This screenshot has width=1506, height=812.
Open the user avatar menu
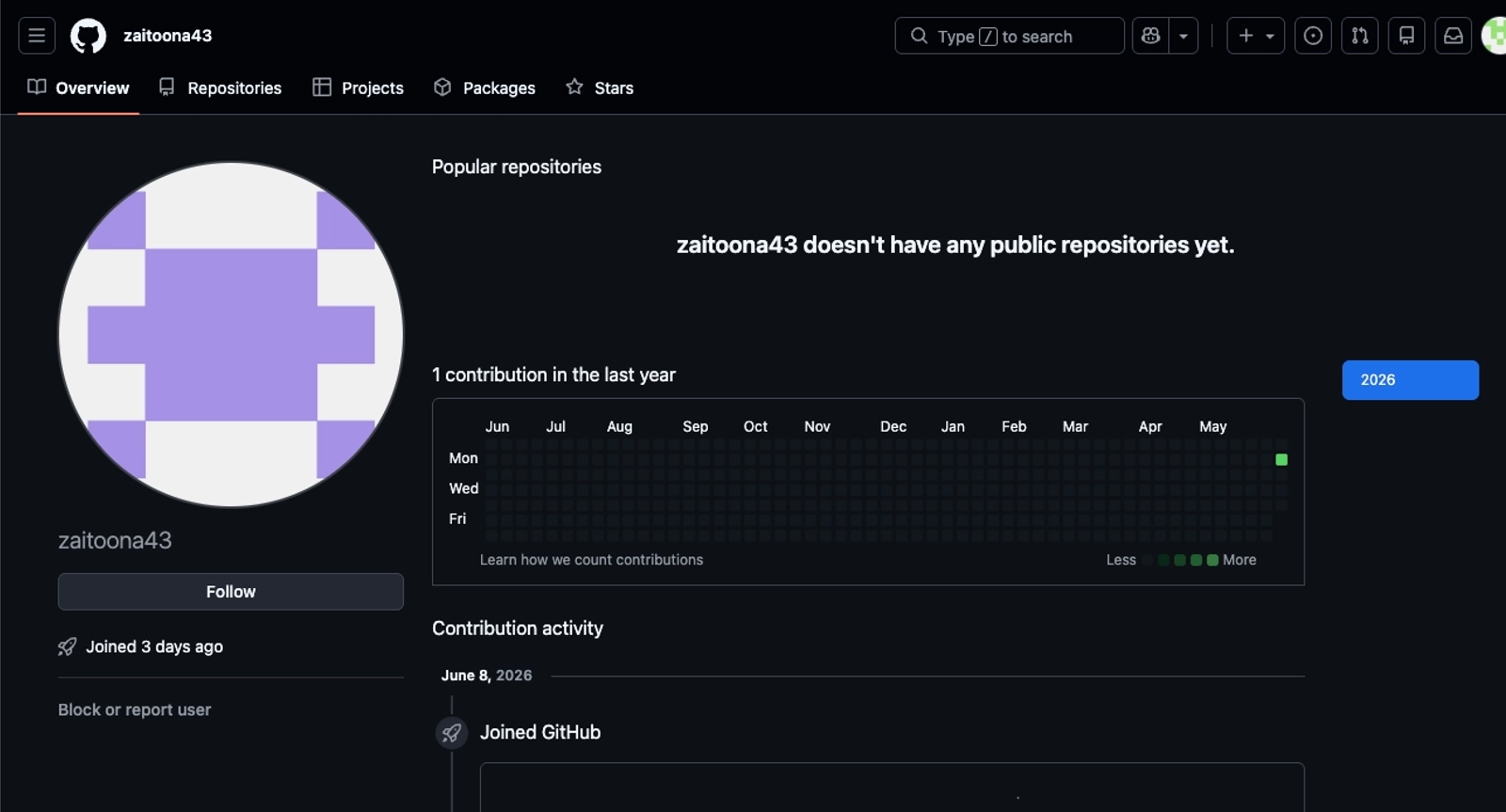(1495, 36)
